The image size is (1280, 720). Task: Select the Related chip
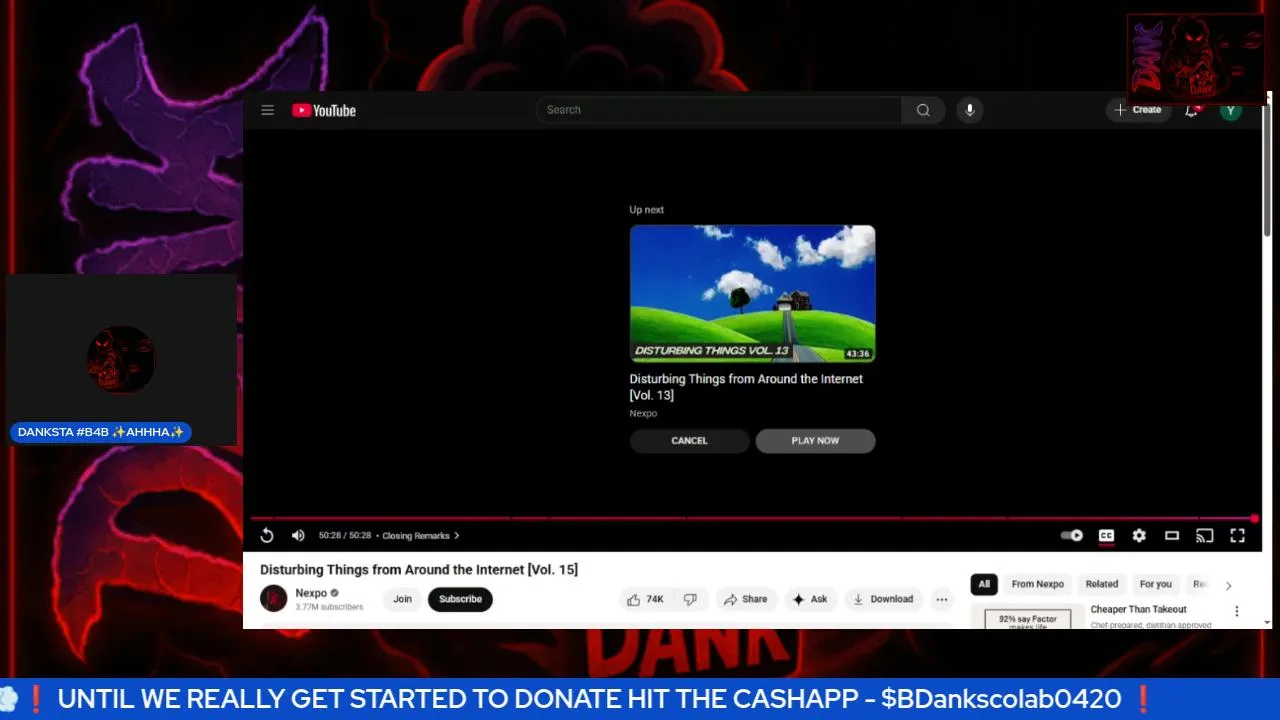tap(1102, 584)
